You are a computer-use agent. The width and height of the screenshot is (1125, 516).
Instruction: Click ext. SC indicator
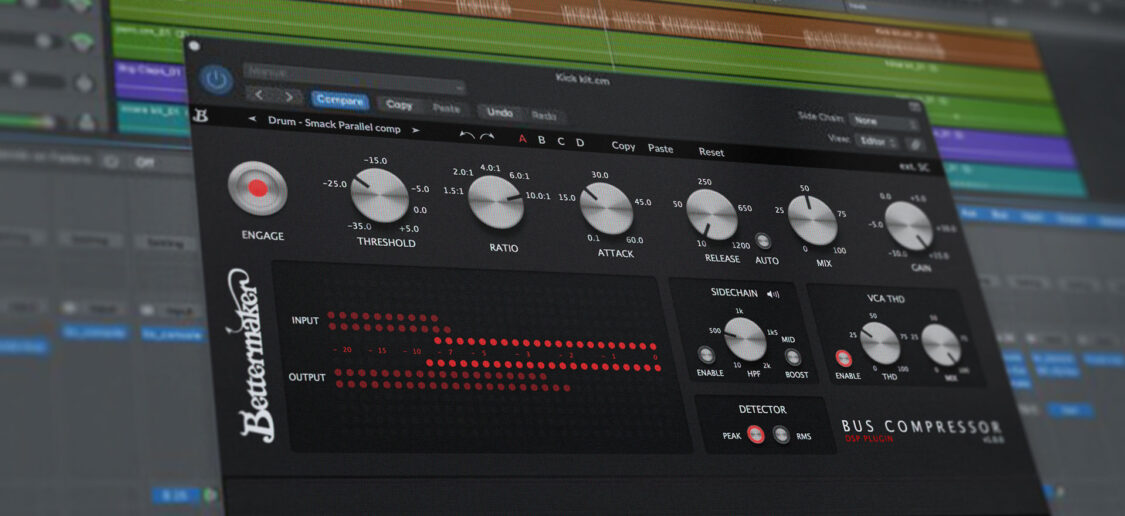pyautogui.click(x=914, y=166)
